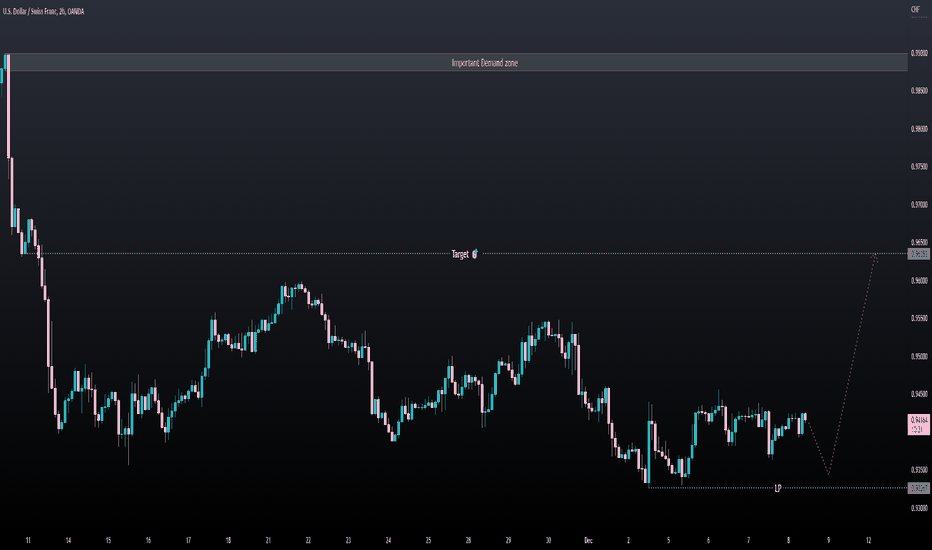Click date 21 on the time axis
This screenshot has height=550, width=932.
click(268, 540)
